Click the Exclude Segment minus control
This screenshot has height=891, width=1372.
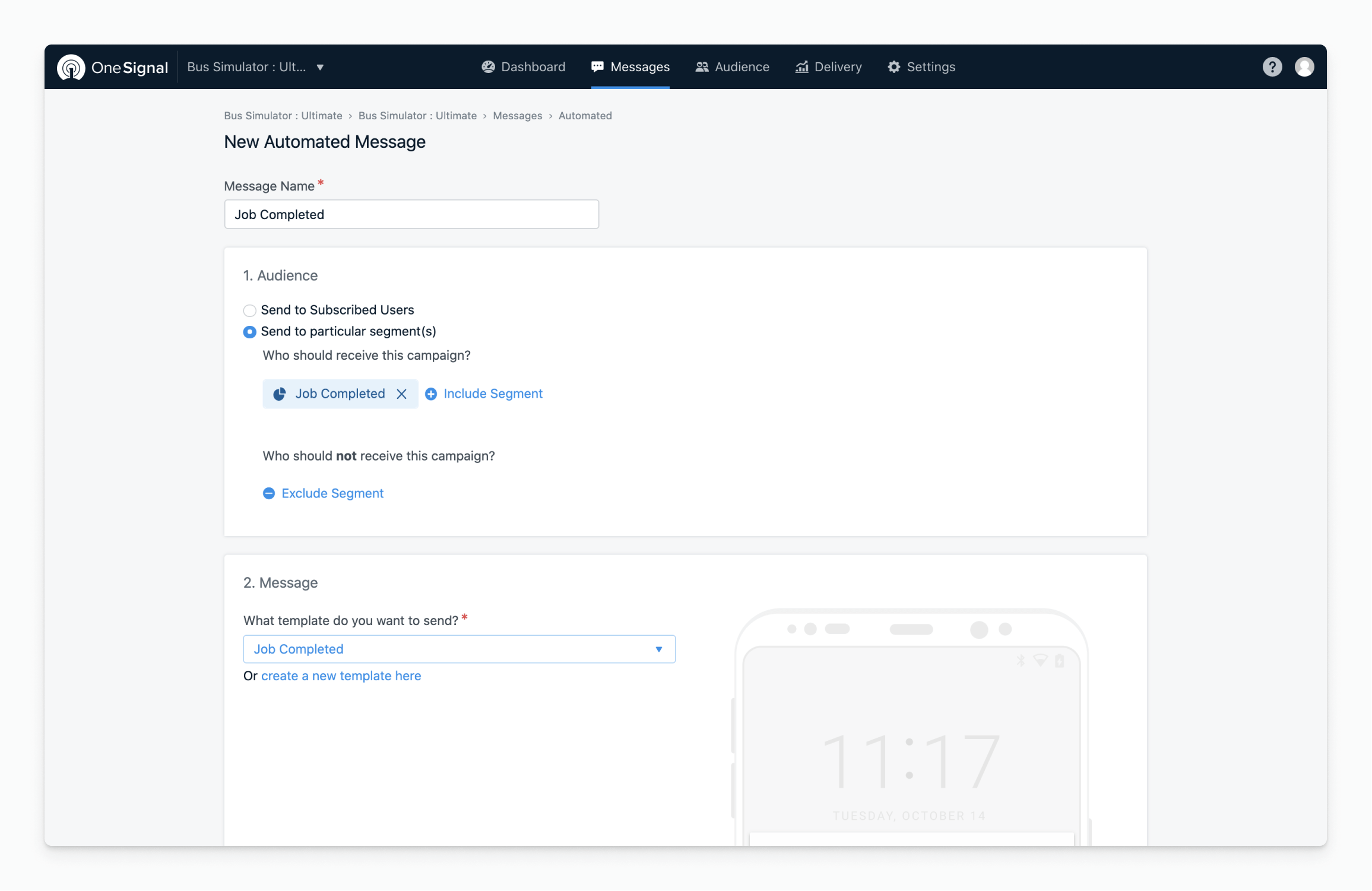[x=268, y=493]
